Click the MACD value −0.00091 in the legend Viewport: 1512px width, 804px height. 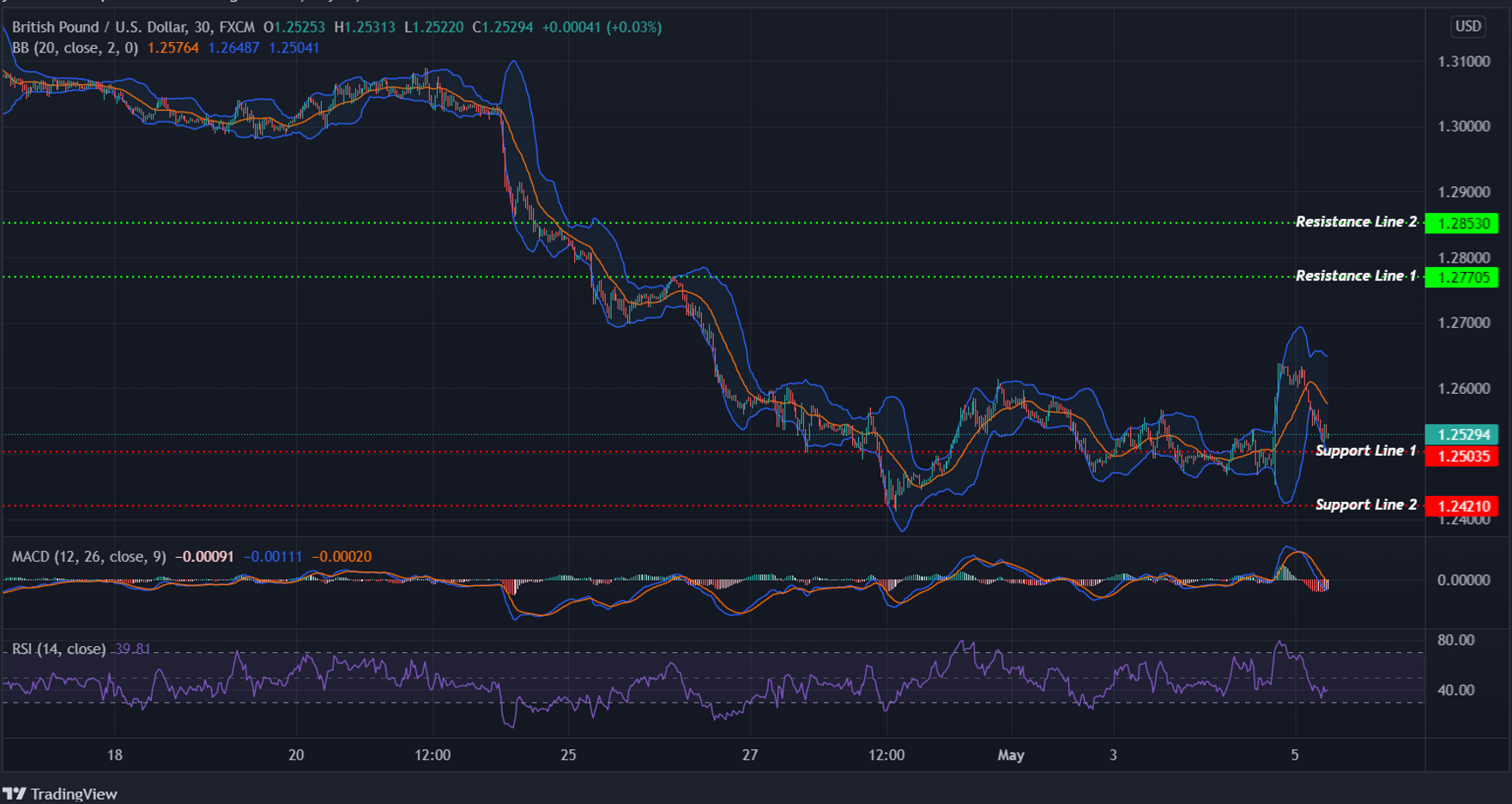pyautogui.click(x=205, y=556)
